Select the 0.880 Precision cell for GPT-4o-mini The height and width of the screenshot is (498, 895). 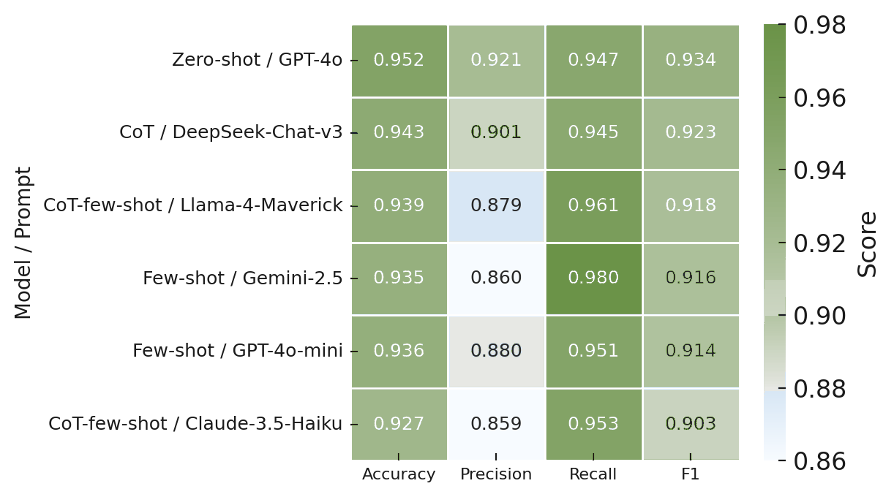(496, 351)
